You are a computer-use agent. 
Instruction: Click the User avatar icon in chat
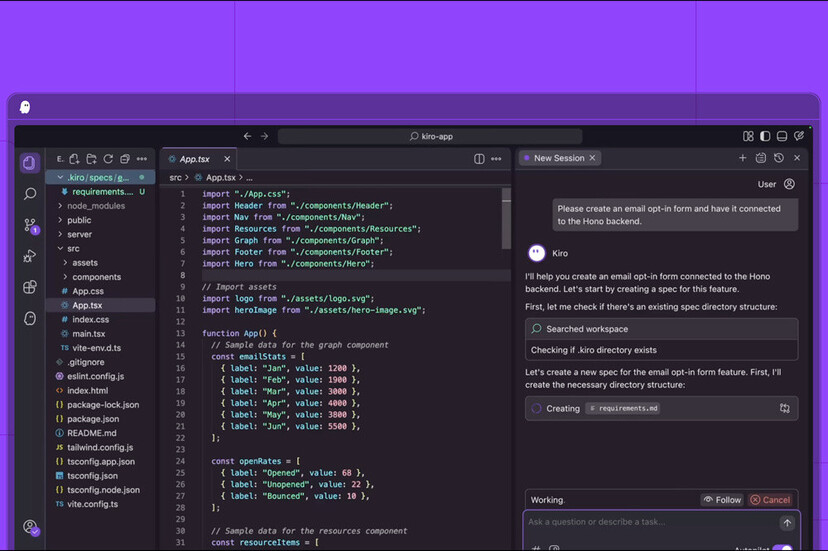point(789,184)
